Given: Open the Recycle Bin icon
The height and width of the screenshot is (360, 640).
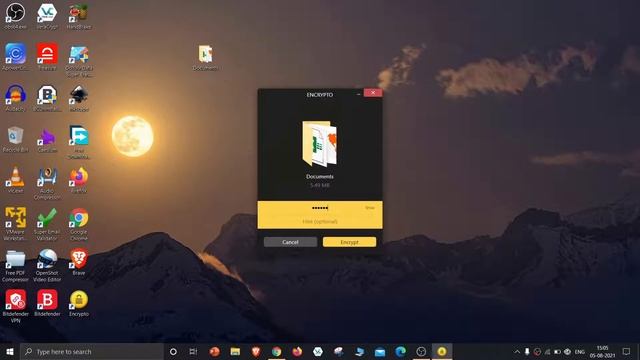Looking at the screenshot, I should (16, 140).
